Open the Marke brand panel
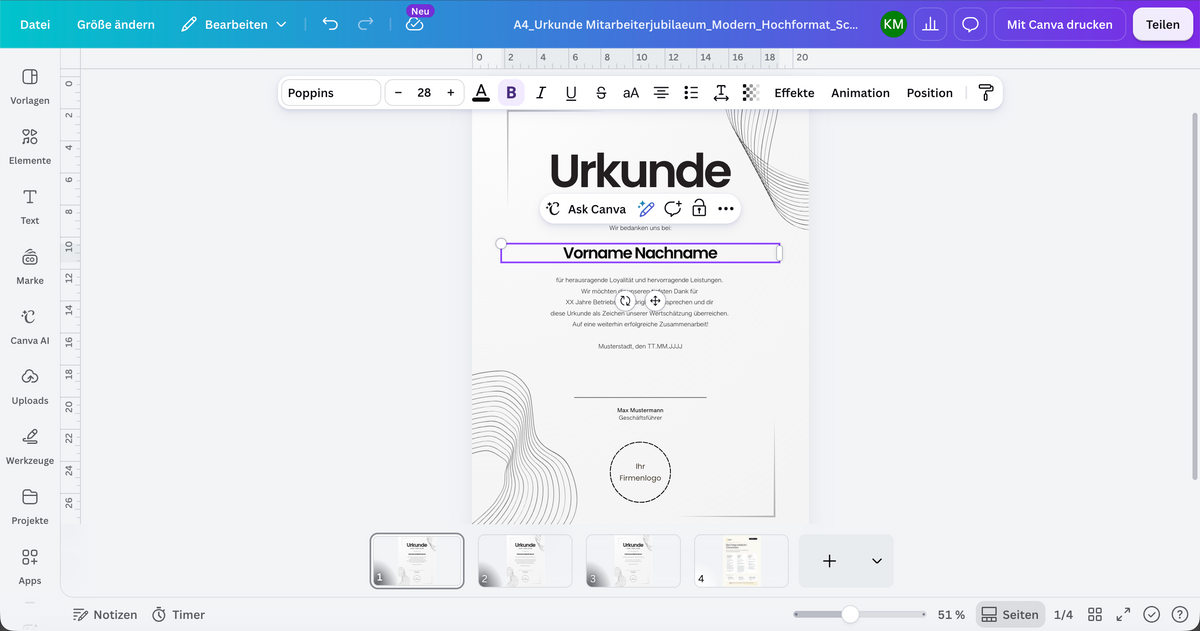1200x631 pixels. (x=30, y=266)
